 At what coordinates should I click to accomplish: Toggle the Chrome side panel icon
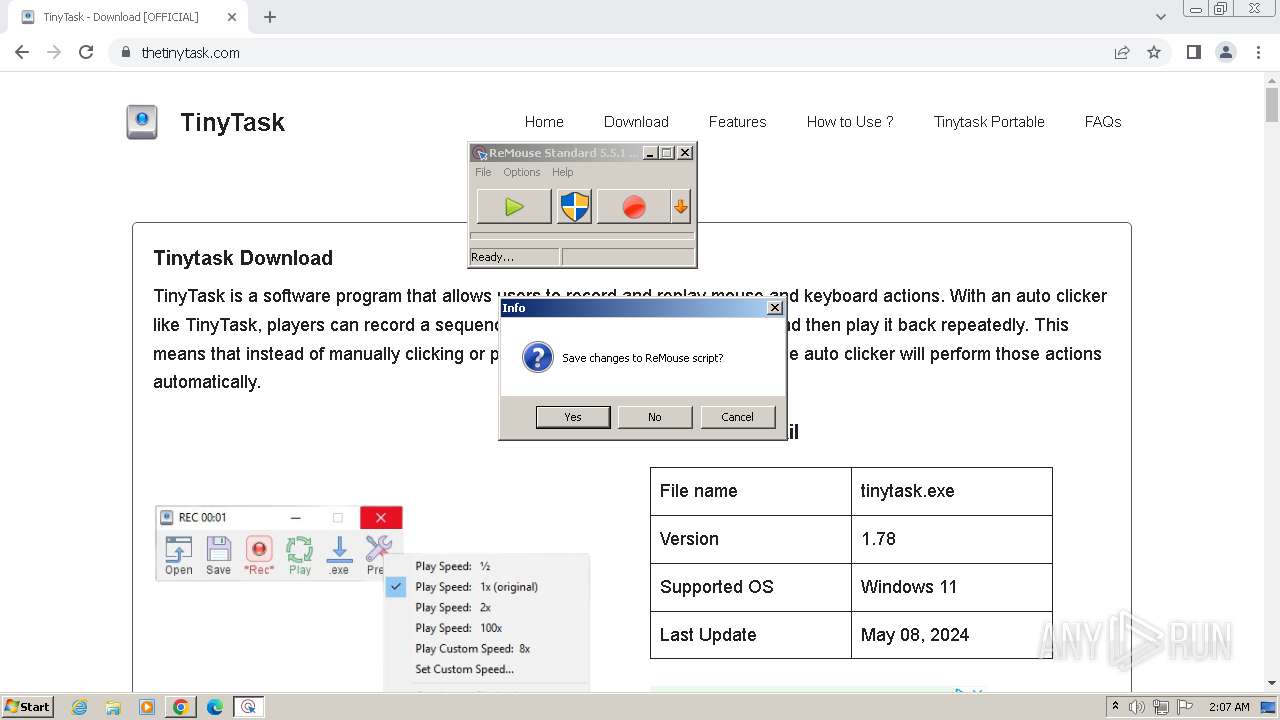click(1193, 52)
